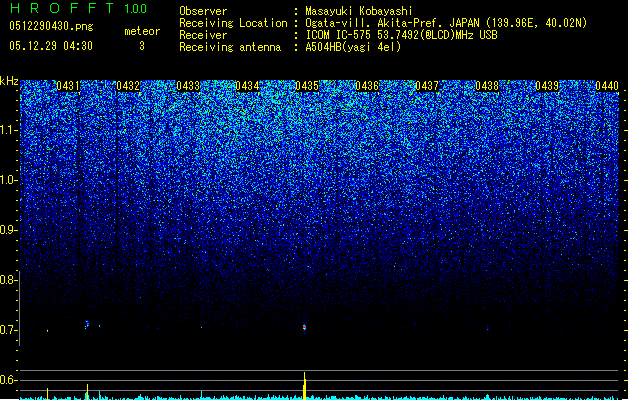This screenshot has height=400, width=629.
Task: Click the 1.0 kHz axis tick label
Action: coord(7,180)
